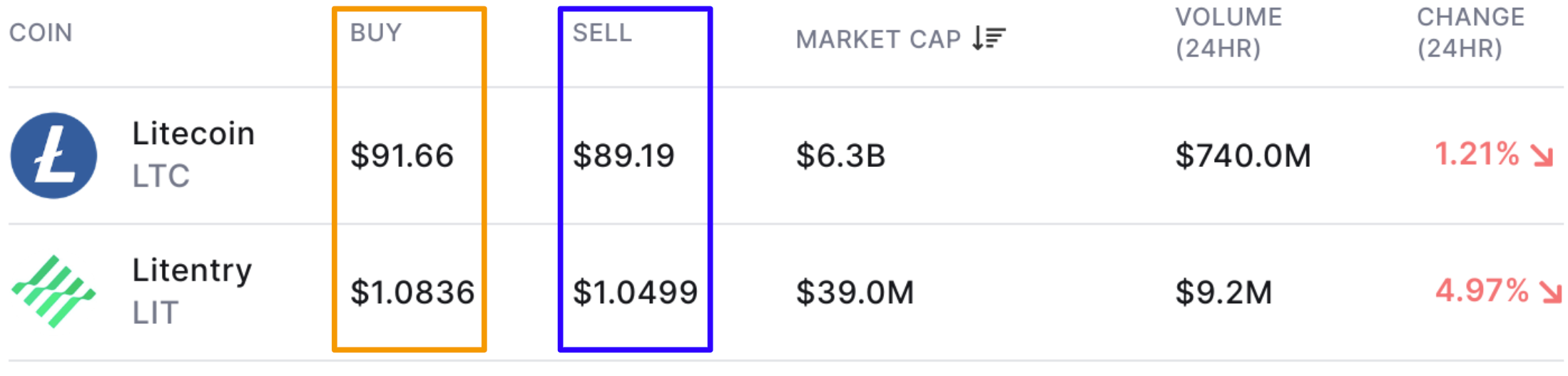Open the Litentry coin name link
The width and height of the screenshot is (1568, 376).
pos(192,270)
